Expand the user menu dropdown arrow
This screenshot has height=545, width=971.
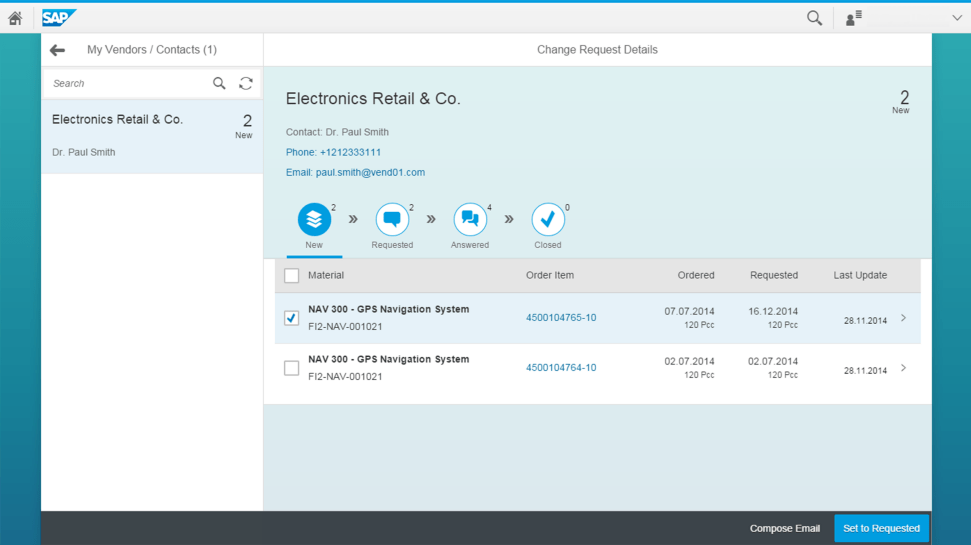point(956,18)
